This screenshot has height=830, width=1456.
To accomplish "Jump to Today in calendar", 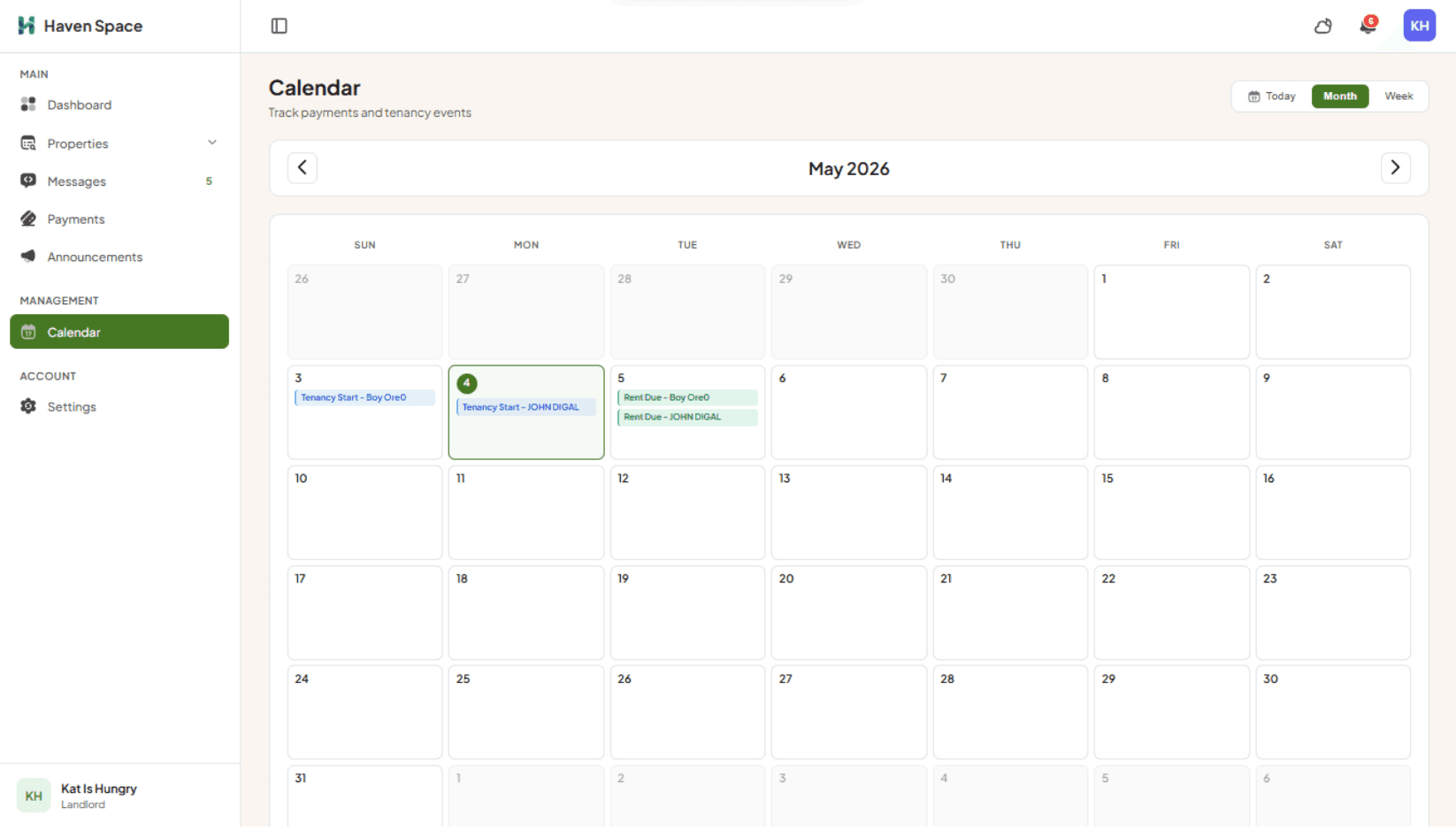I will [x=1272, y=96].
